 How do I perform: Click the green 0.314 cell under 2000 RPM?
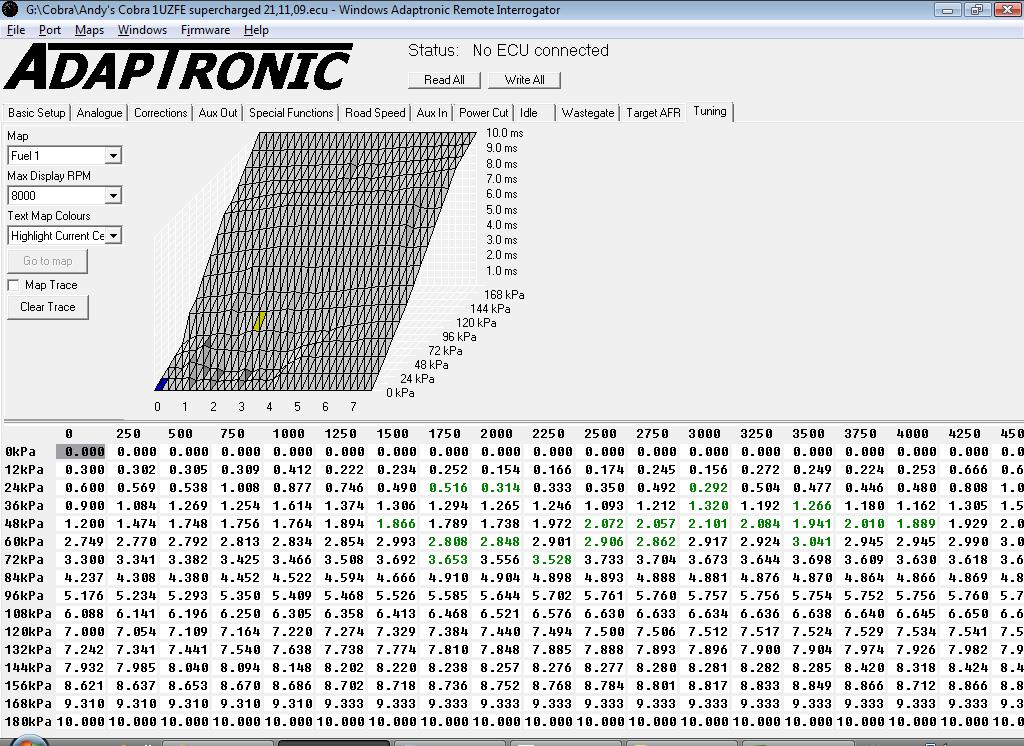point(500,488)
